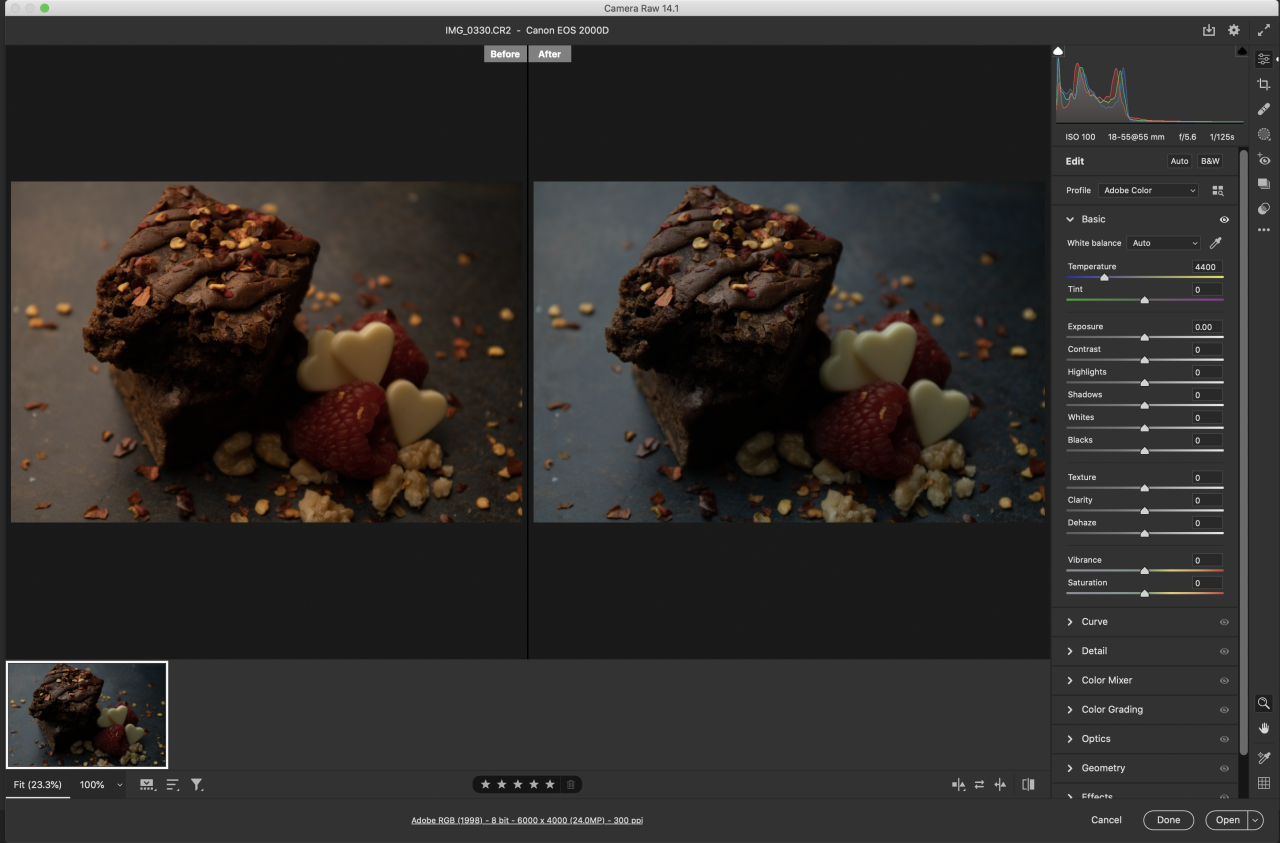Toggle Curve panel visibility eye
This screenshot has width=1280, height=843.
[1224, 622]
